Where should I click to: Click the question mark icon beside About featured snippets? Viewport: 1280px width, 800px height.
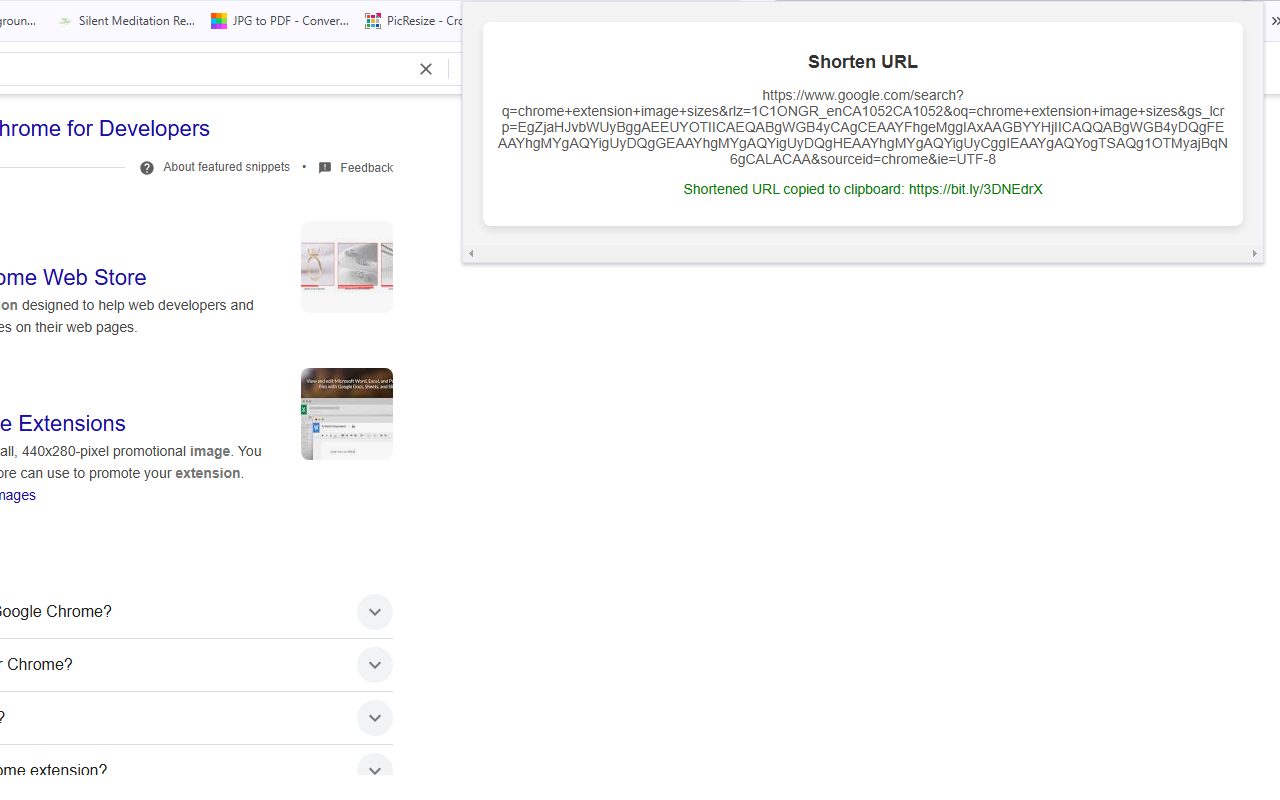tap(147, 168)
